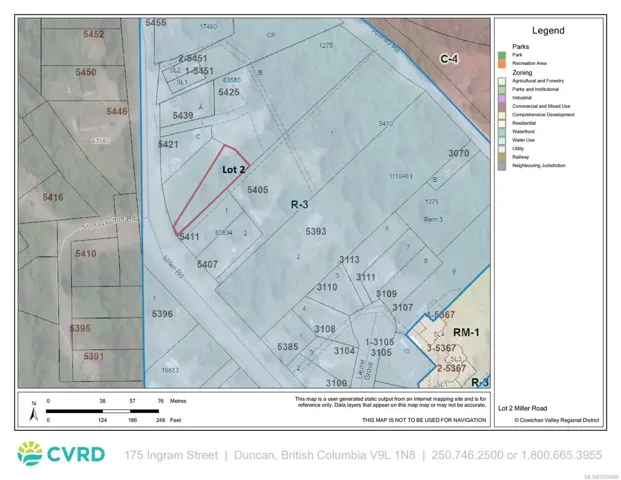Select the Recreation Area orange swatch
This screenshot has width=621, height=480.
click(x=501, y=63)
